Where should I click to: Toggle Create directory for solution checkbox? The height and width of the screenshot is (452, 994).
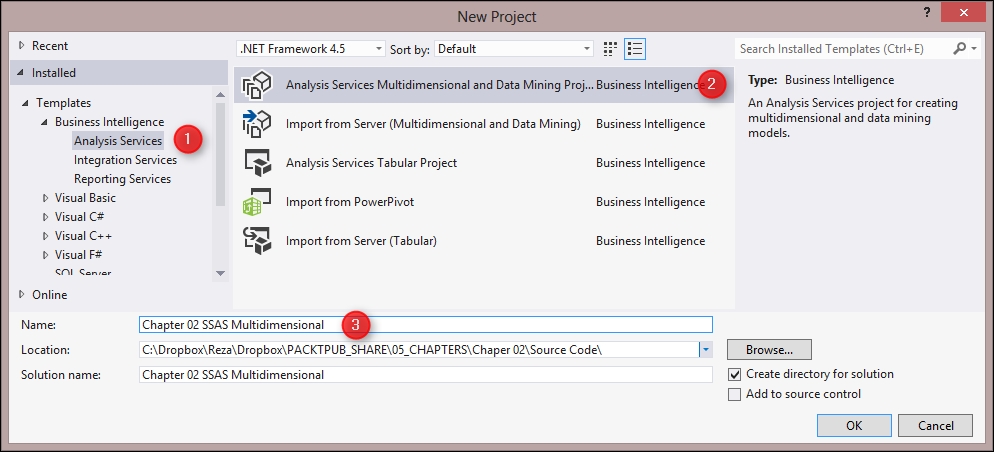tap(735, 374)
